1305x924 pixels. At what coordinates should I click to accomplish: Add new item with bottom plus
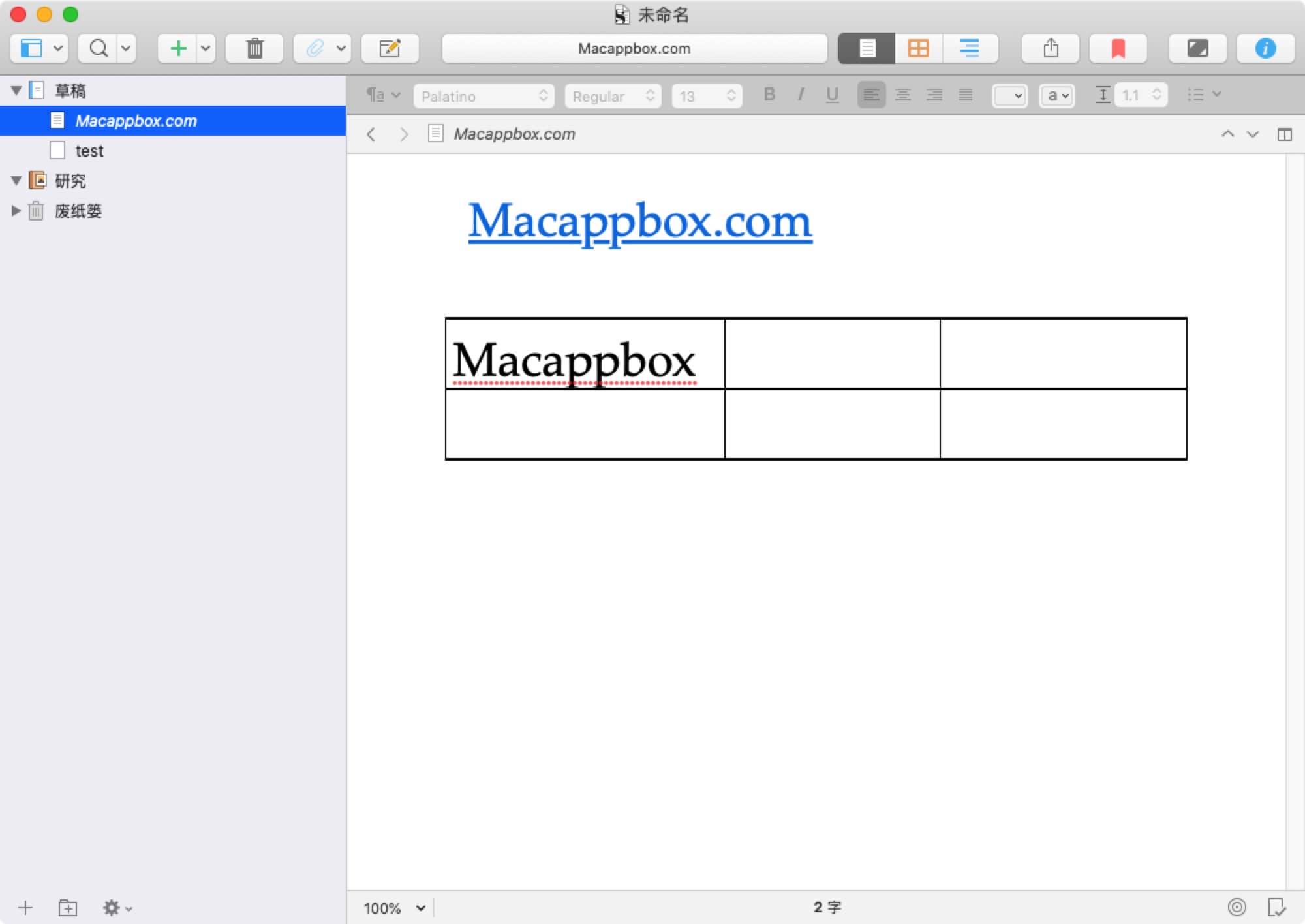pos(25,907)
